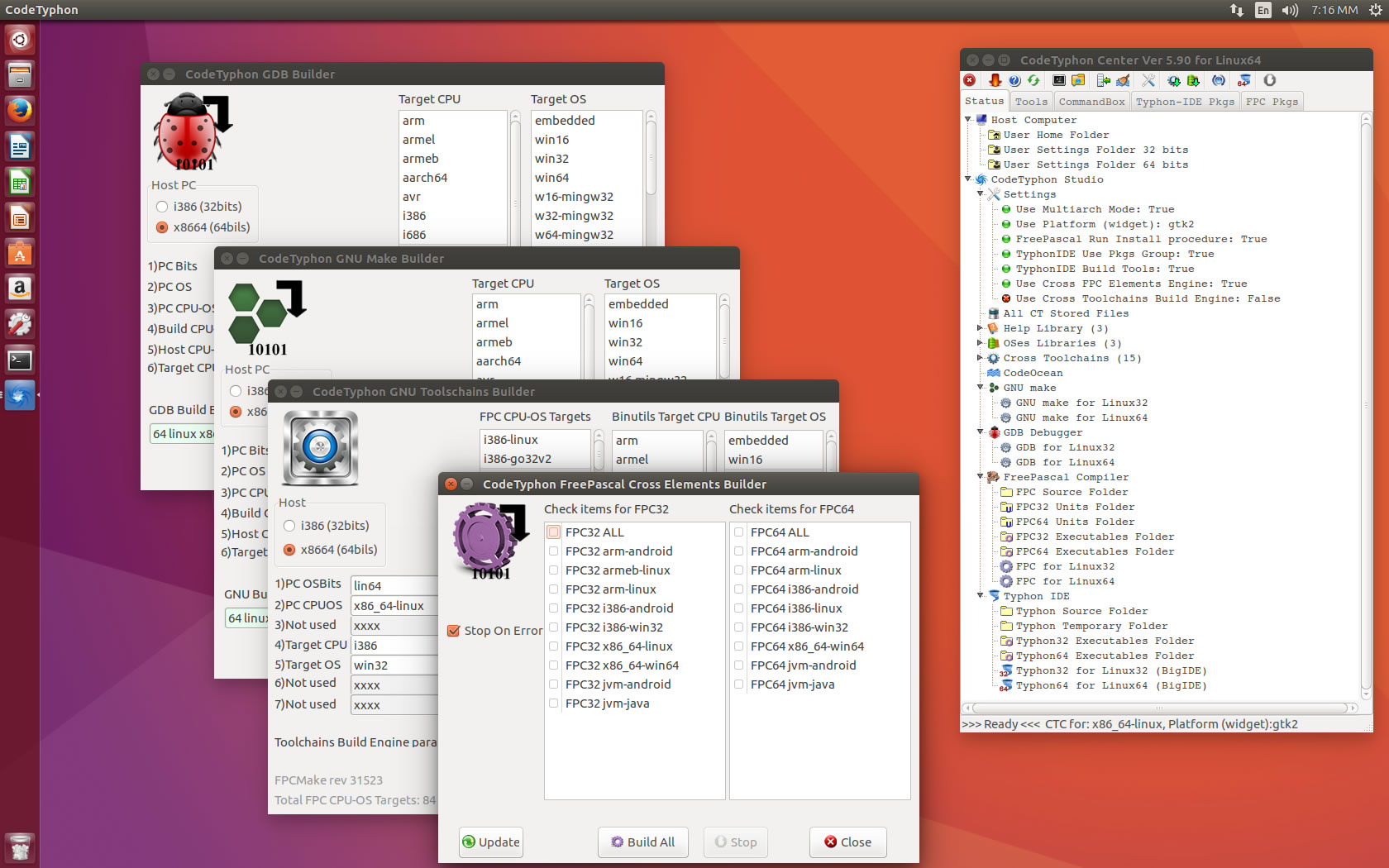This screenshot has height=868, width=1389.
Task: Open Terminal from the Ubuntu launcher
Action: click(20, 360)
